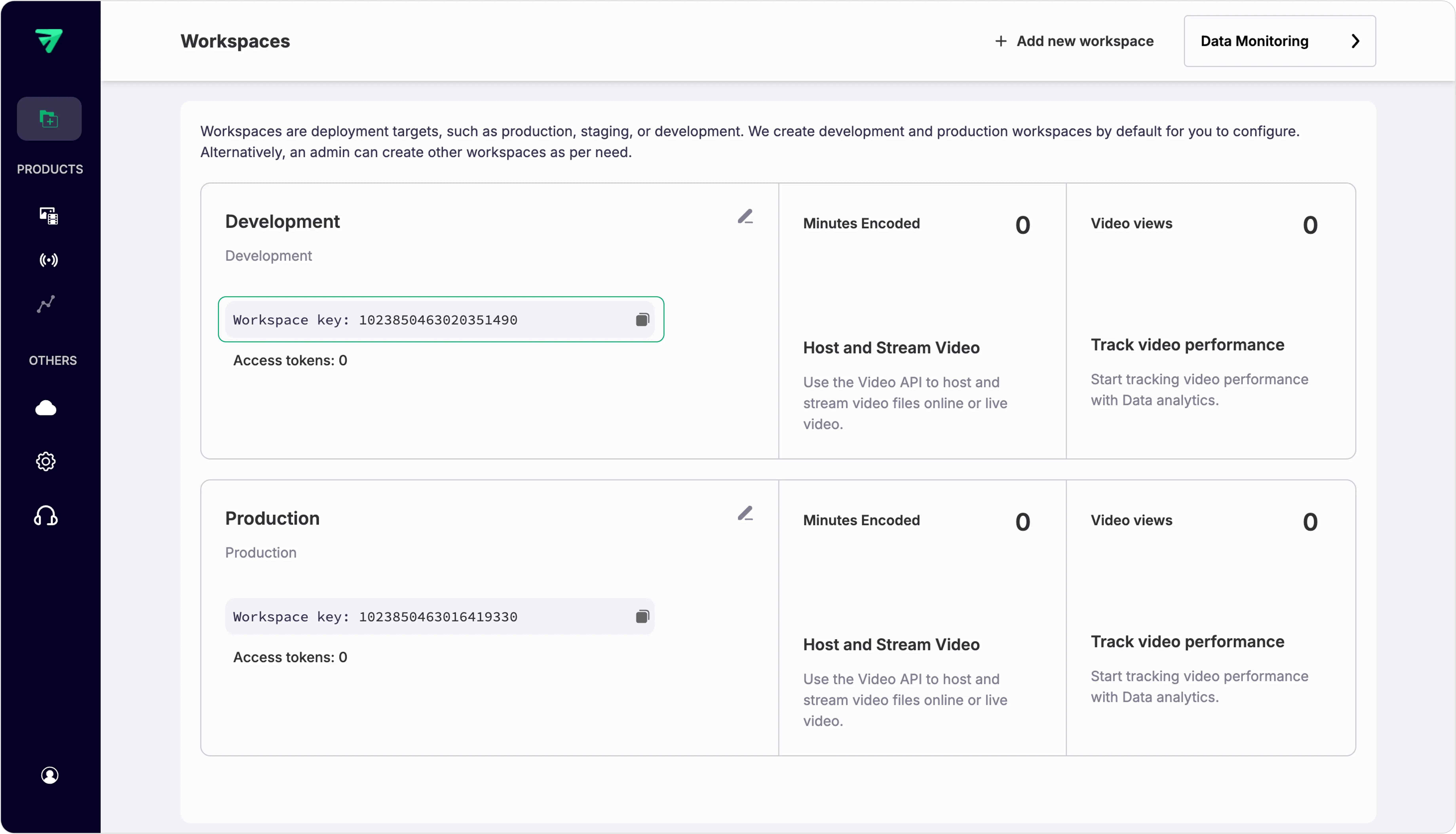This screenshot has width=1456, height=834.
Task: Open the Live stream broadcast icon
Action: click(x=49, y=260)
